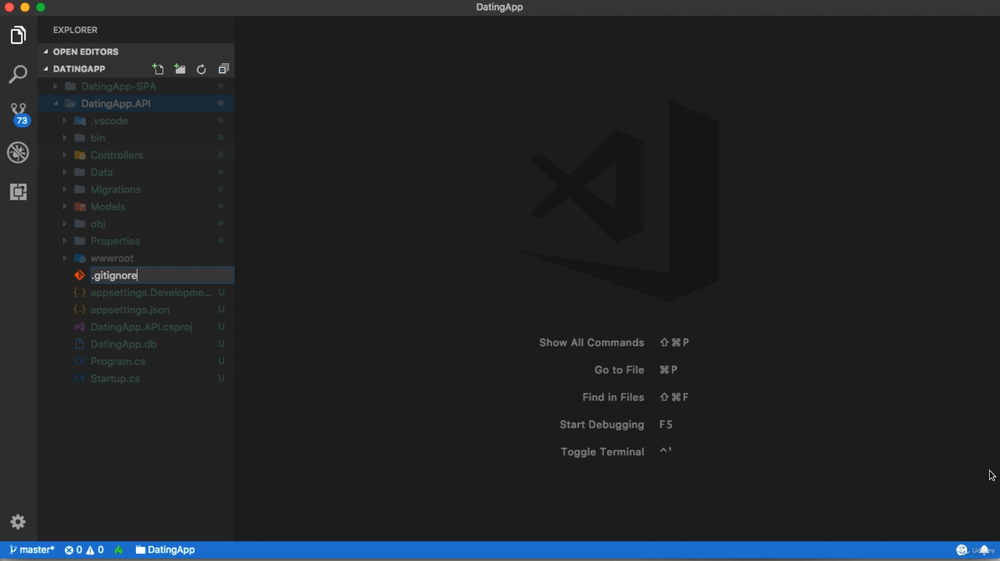Click the Models folder icon
The height and width of the screenshot is (561, 1000).
[x=80, y=207]
